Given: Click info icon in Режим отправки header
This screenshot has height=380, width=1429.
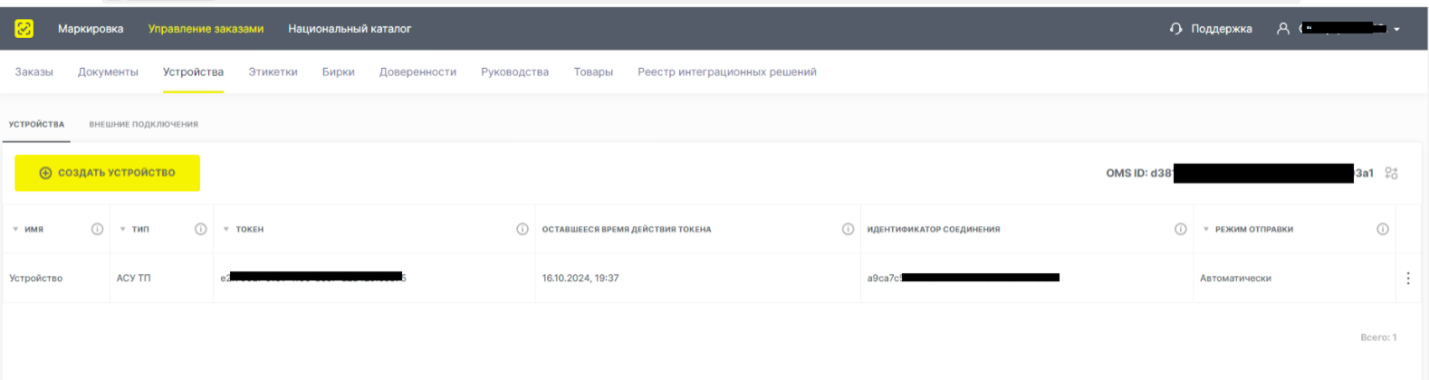Looking at the screenshot, I should click(1382, 229).
